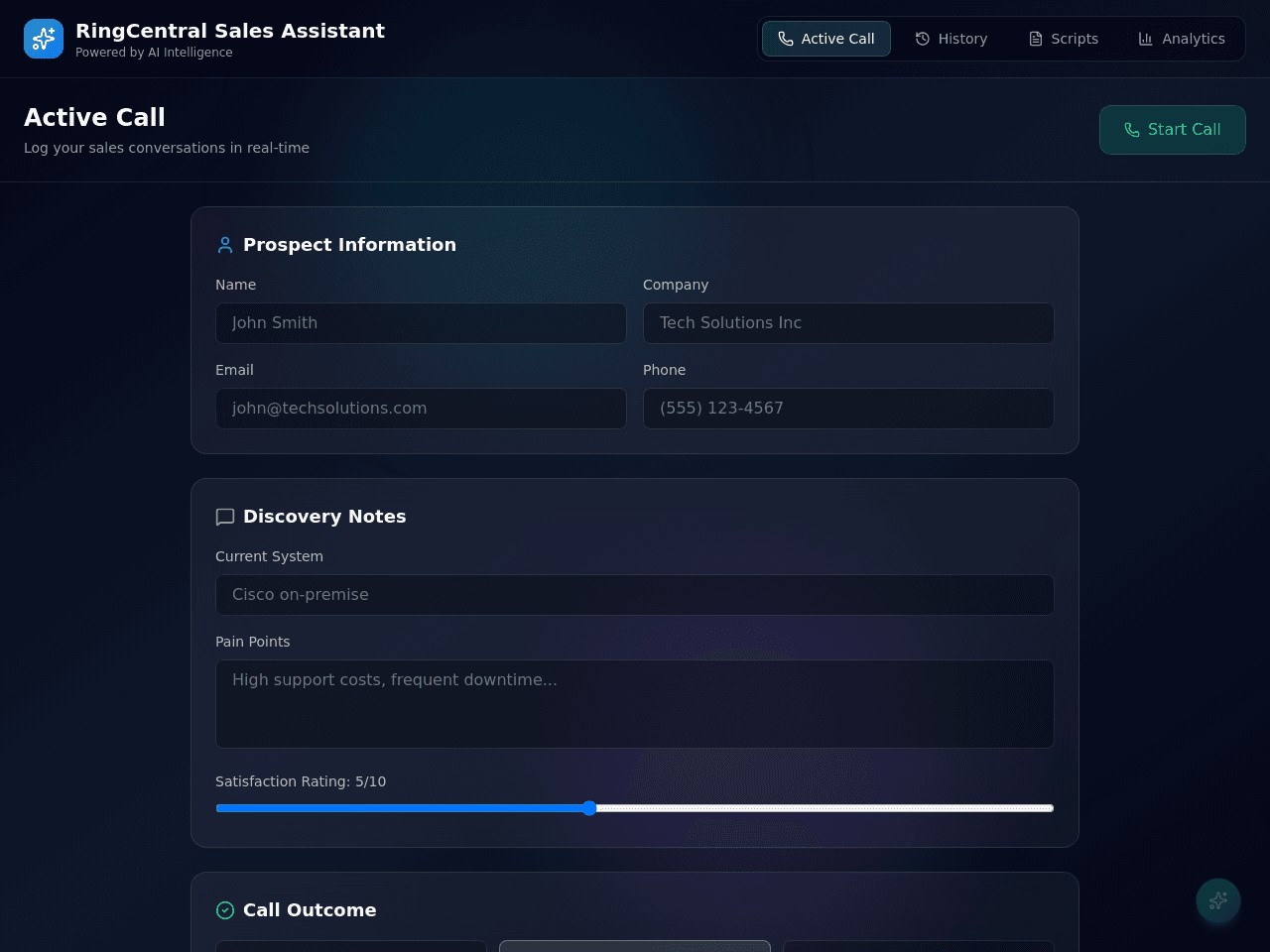Image resolution: width=1270 pixels, height=952 pixels.
Task: Click the person icon beside Prospect Information
Action: 225,245
